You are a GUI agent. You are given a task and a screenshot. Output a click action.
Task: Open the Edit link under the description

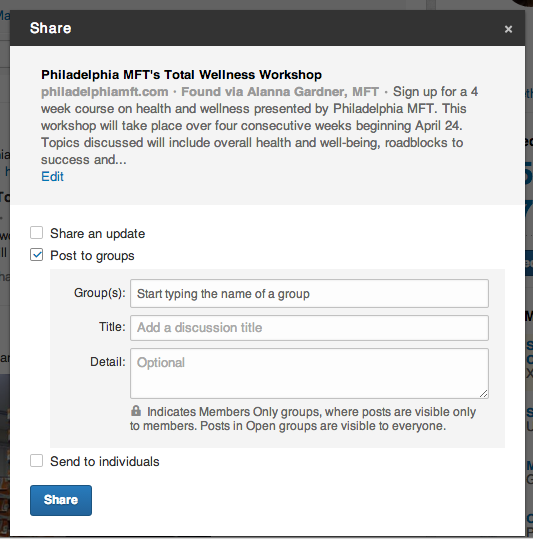point(52,176)
